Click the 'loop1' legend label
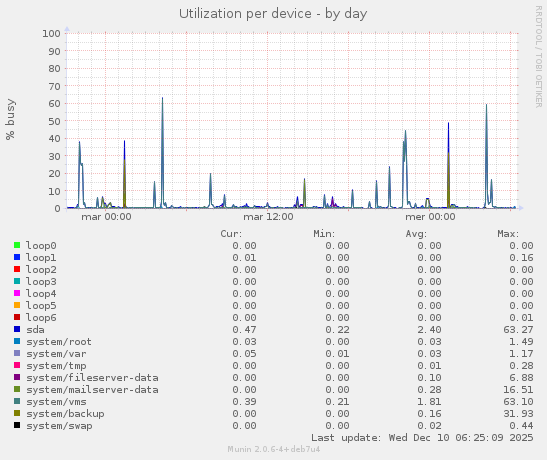The image size is (547, 460). point(41,258)
